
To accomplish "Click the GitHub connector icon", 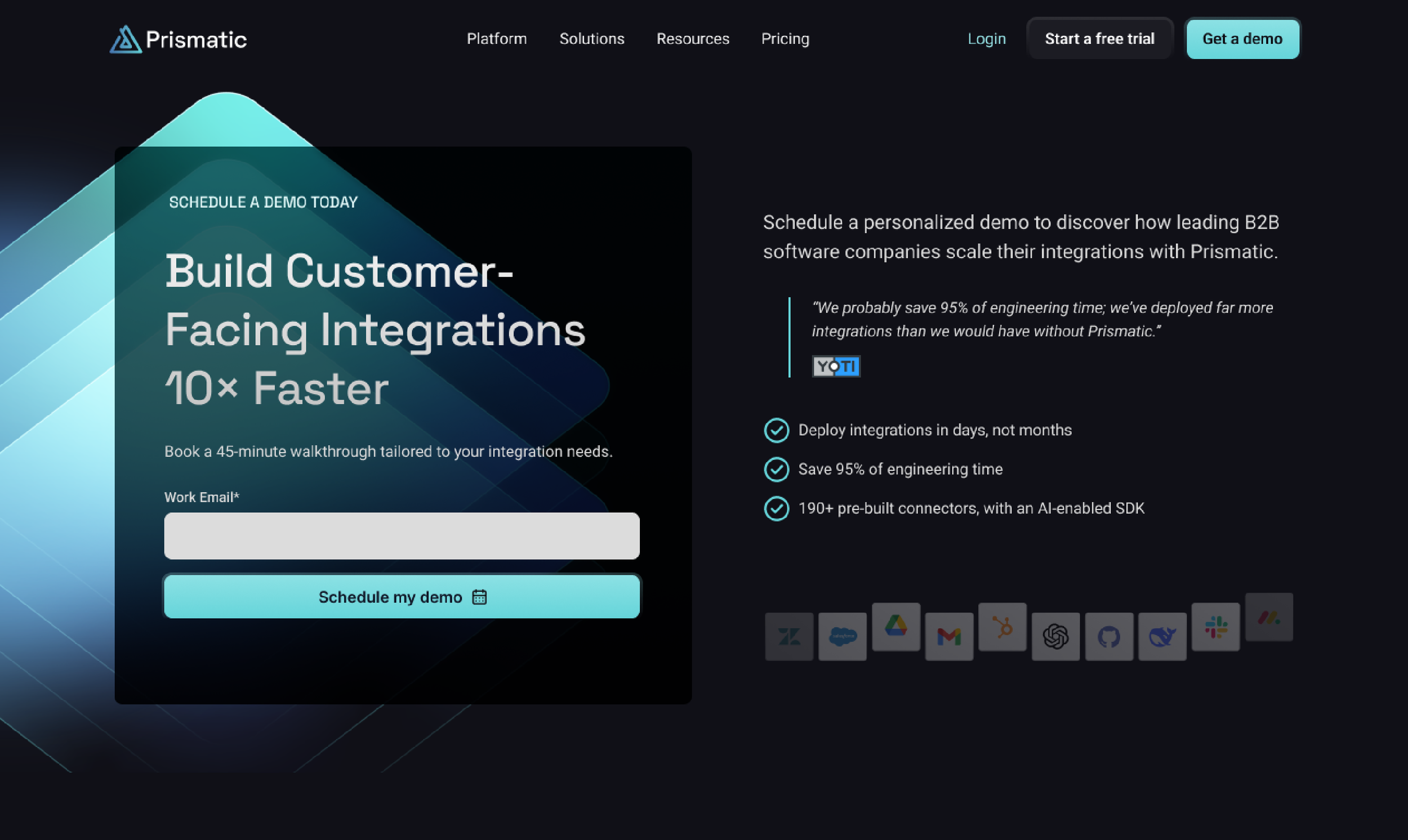I will [1108, 637].
